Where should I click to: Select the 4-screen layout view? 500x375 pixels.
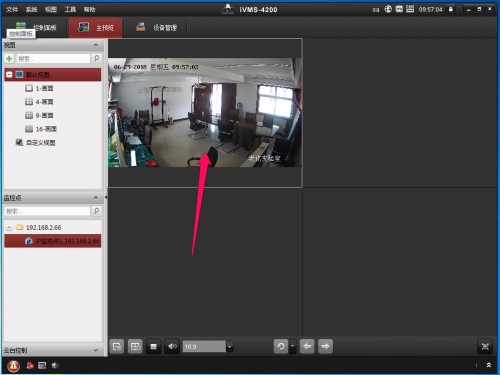click(x=39, y=102)
